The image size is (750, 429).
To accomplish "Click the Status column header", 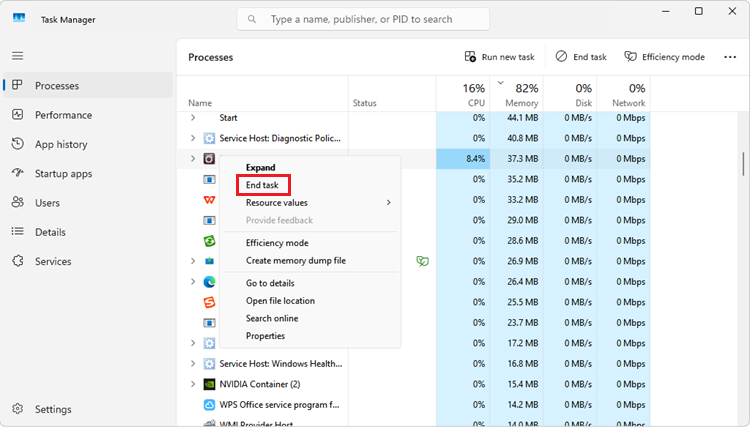I will [x=392, y=94].
